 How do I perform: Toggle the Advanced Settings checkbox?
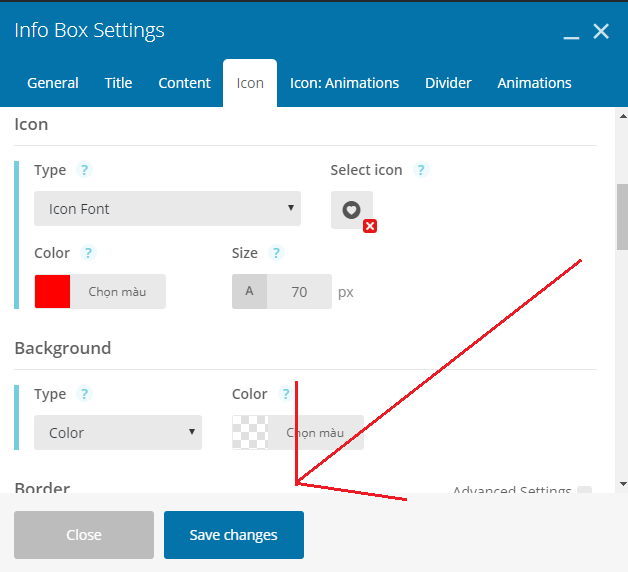[585, 492]
